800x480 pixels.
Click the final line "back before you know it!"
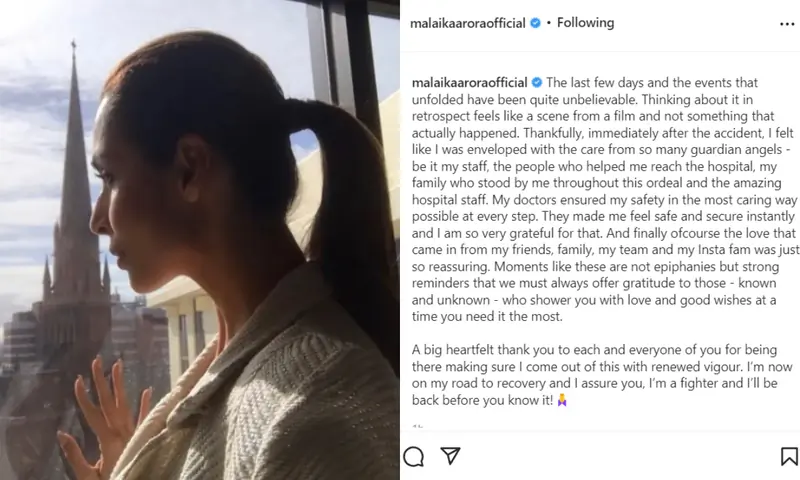[482, 400]
